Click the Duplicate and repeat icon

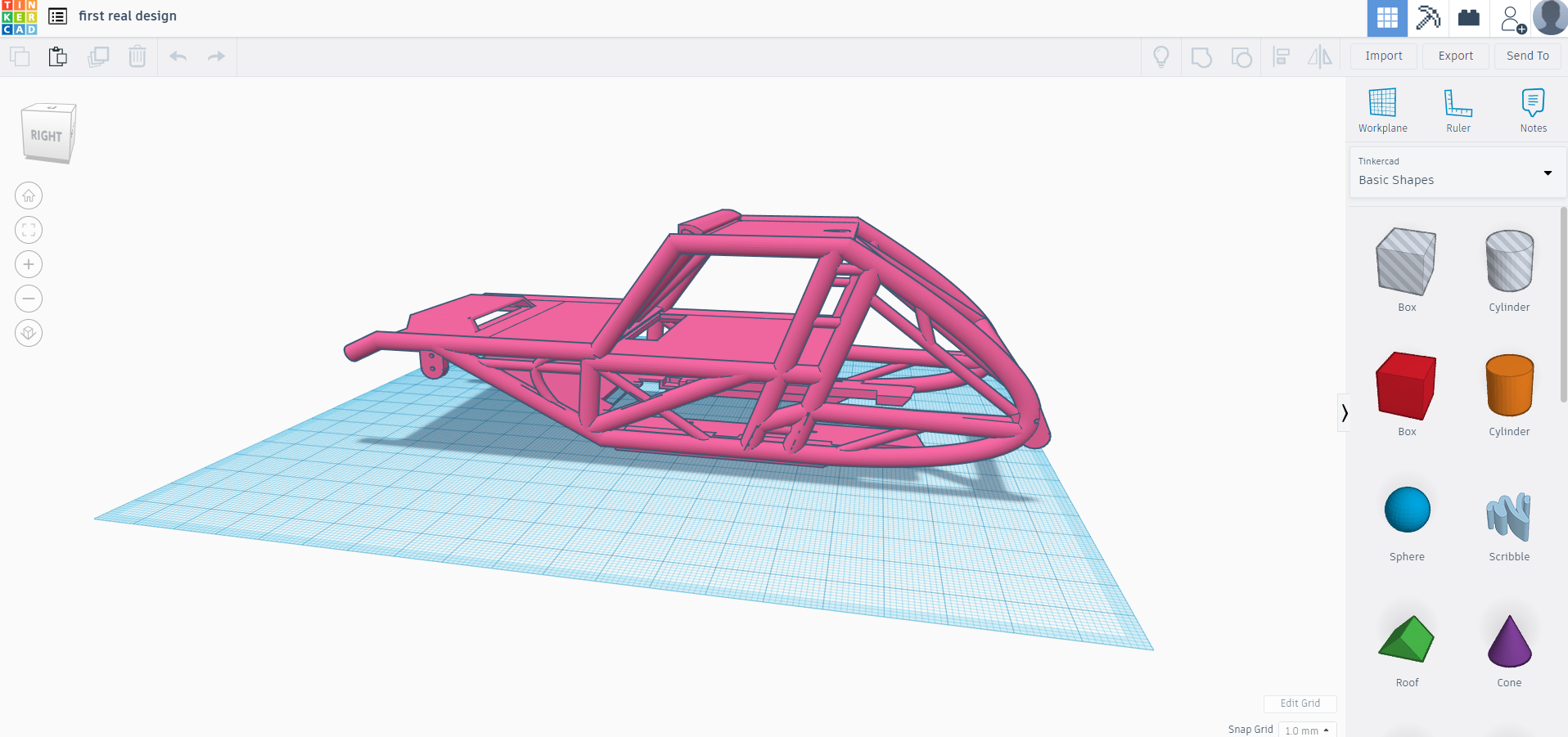coord(98,56)
